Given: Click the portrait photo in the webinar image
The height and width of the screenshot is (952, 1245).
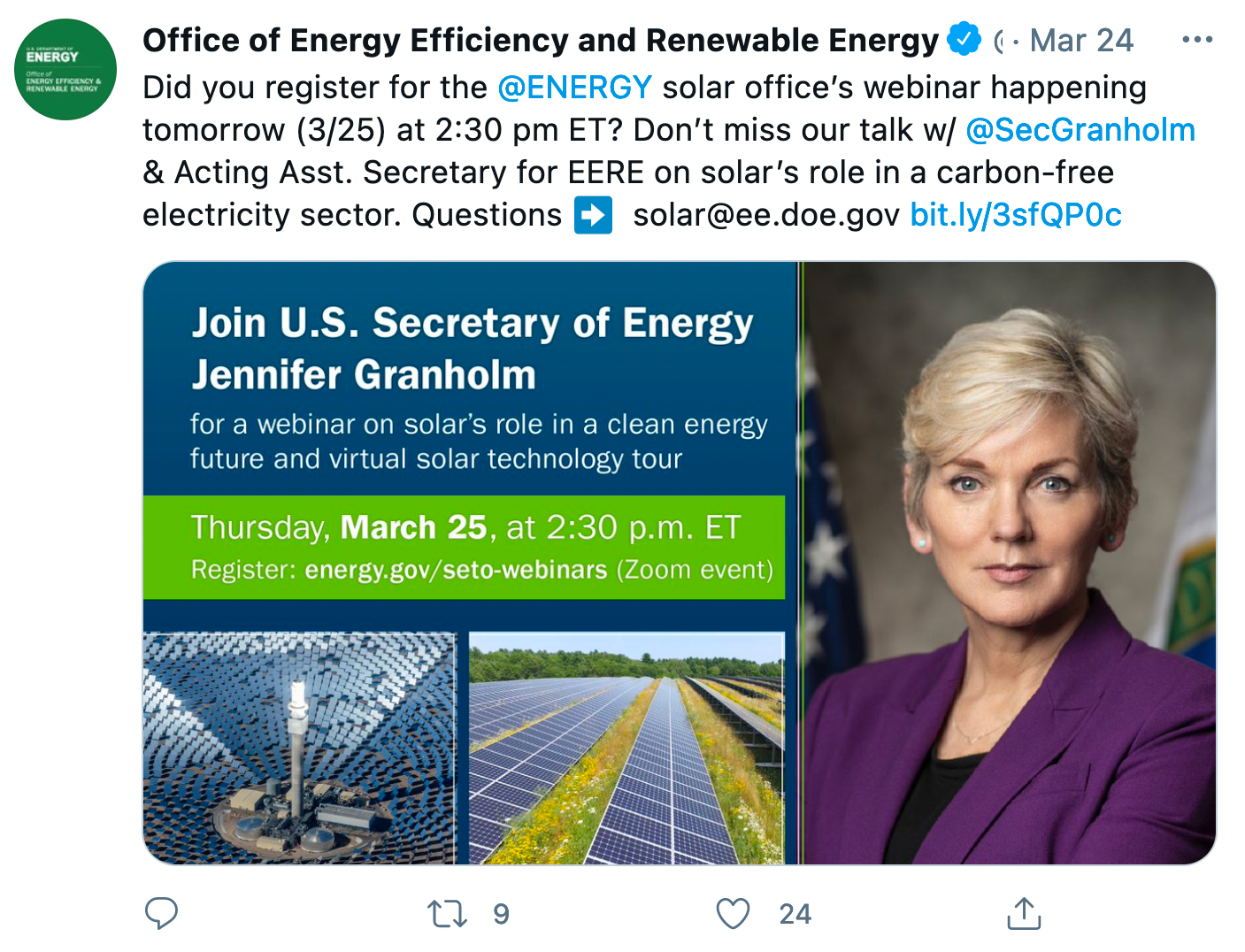Looking at the screenshot, I should point(1009,563).
